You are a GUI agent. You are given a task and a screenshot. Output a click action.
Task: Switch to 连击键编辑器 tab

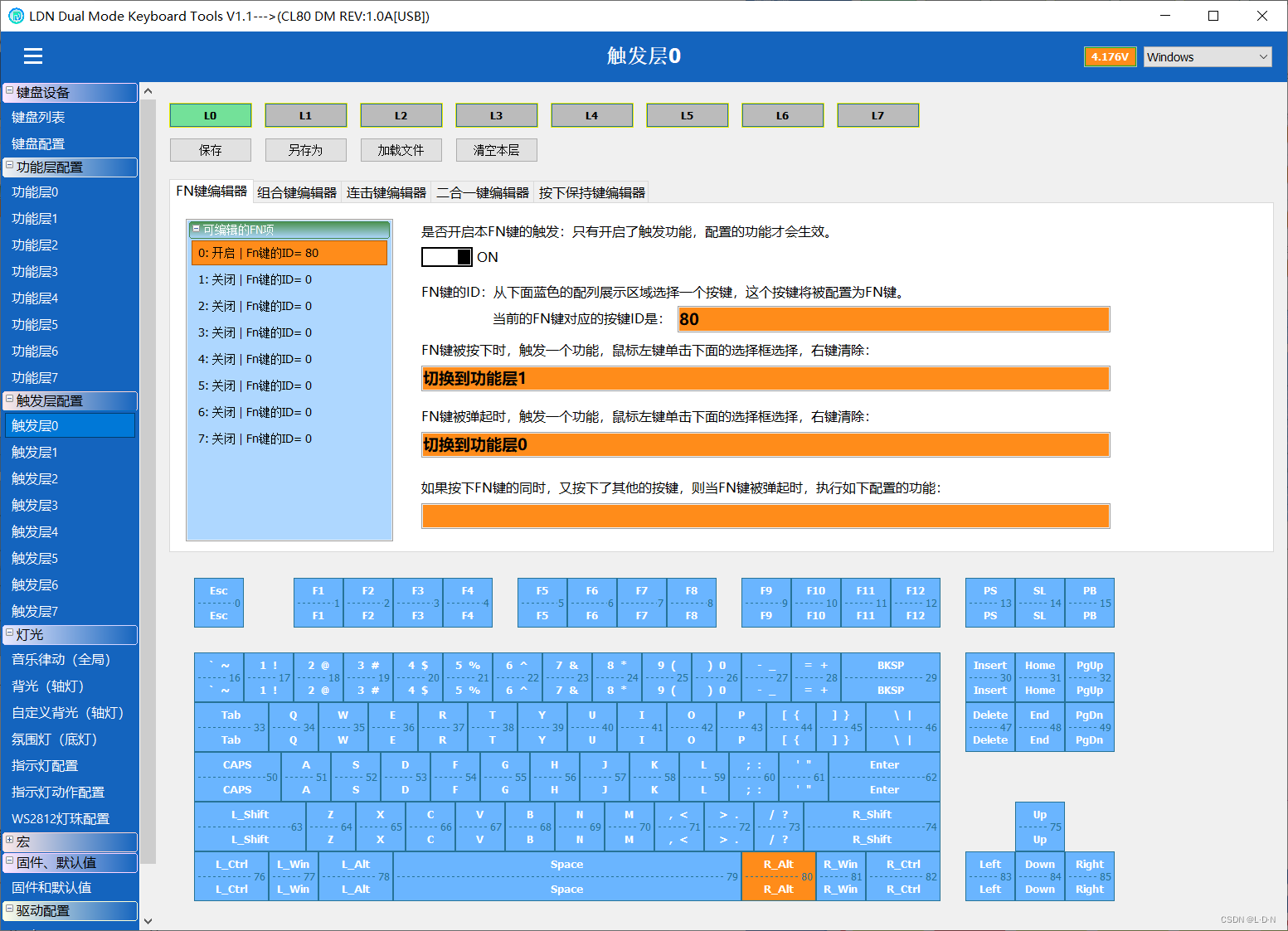click(x=386, y=192)
